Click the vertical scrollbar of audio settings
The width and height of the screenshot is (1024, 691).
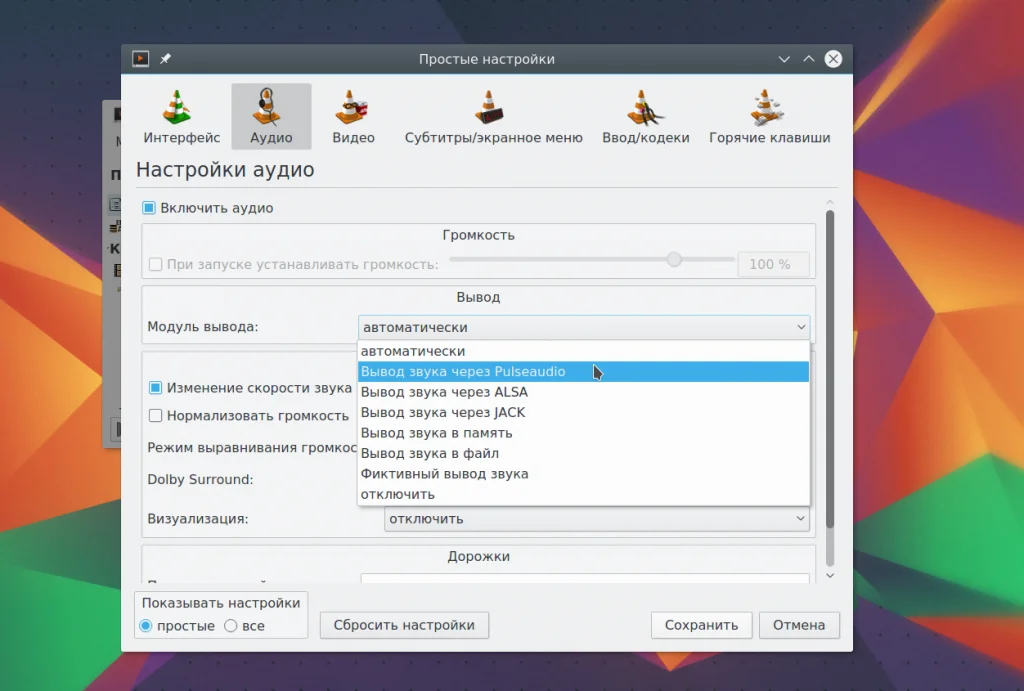coord(830,369)
